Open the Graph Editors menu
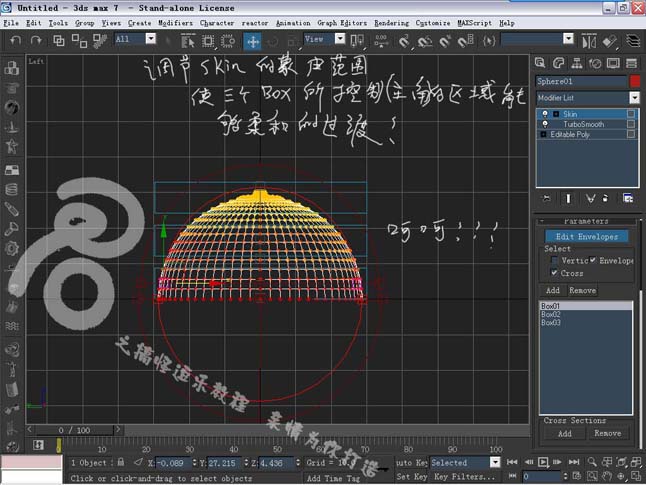Viewport: 646px width, 485px height. pos(342,23)
